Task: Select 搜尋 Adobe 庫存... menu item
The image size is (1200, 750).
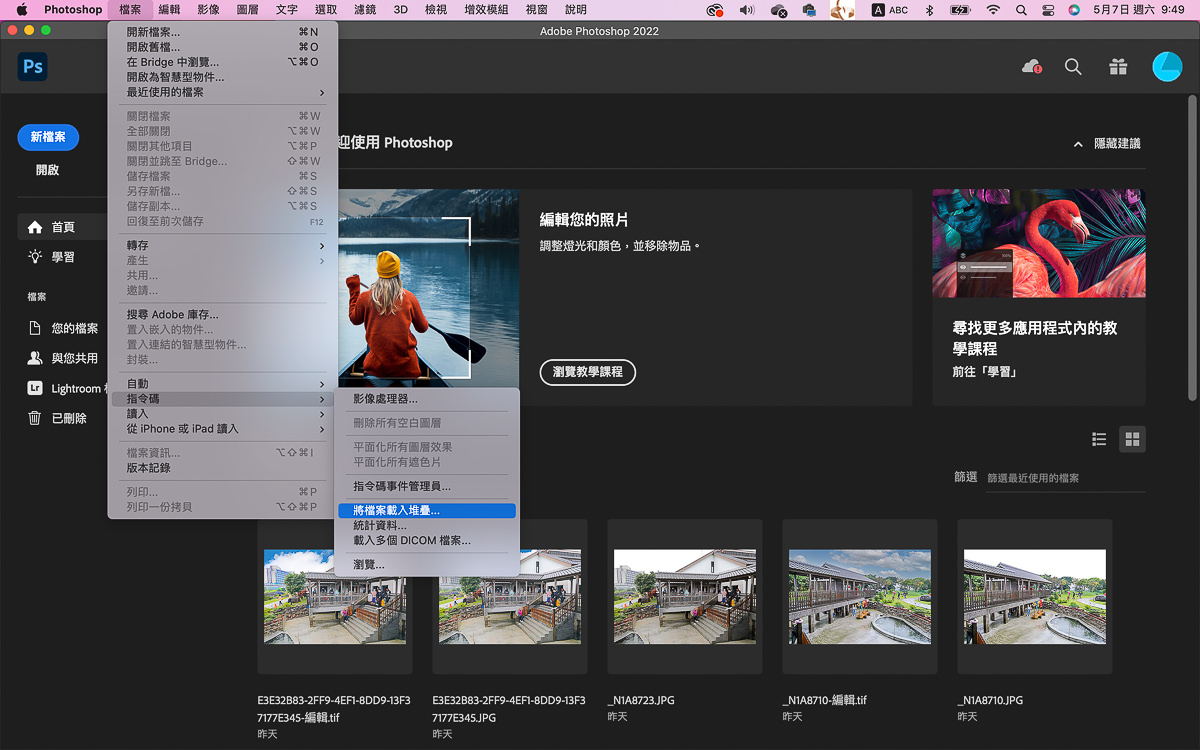Action: tap(222, 315)
